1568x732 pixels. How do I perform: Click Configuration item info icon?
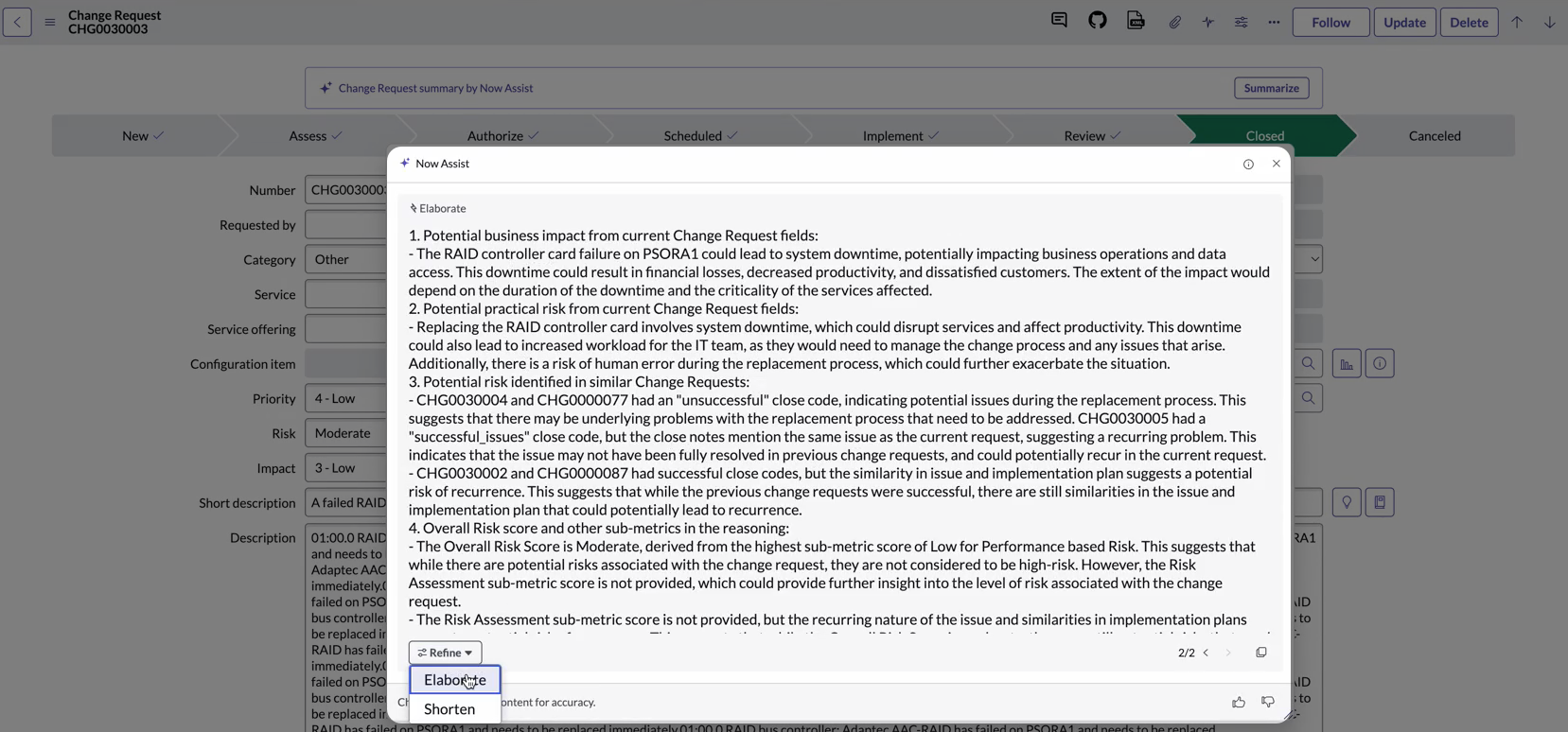pyautogui.click(x=1380, y=363)
